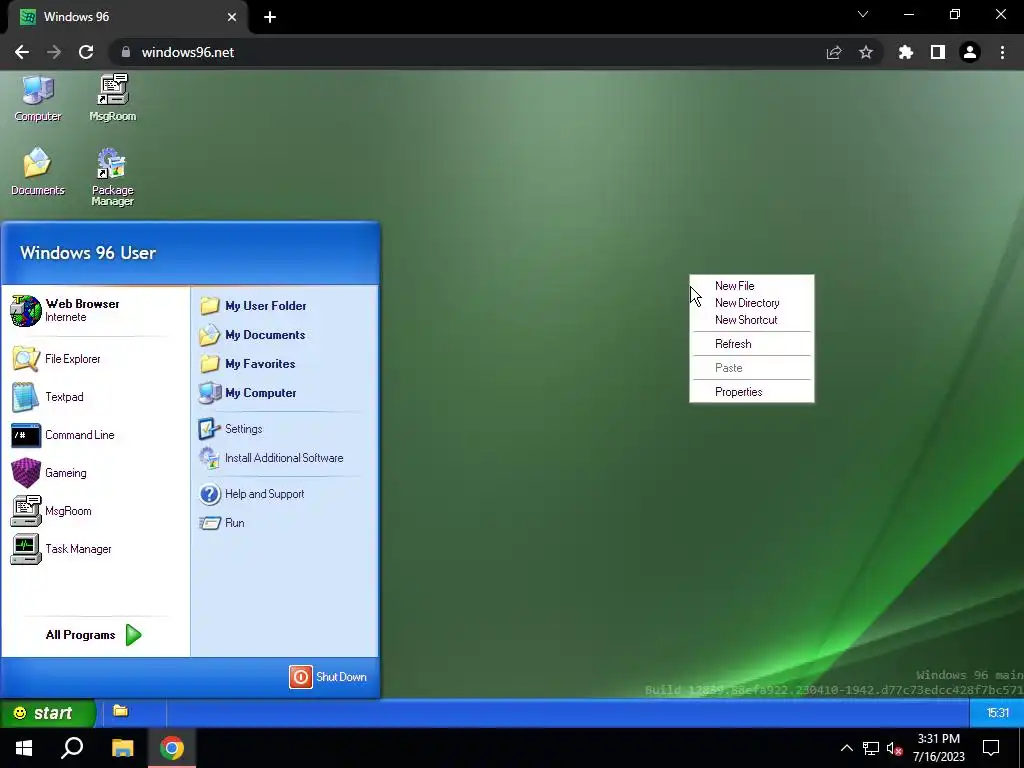Click the muted volume tray icon
This screenshot has width=1024, height=768.
[894, 748]
